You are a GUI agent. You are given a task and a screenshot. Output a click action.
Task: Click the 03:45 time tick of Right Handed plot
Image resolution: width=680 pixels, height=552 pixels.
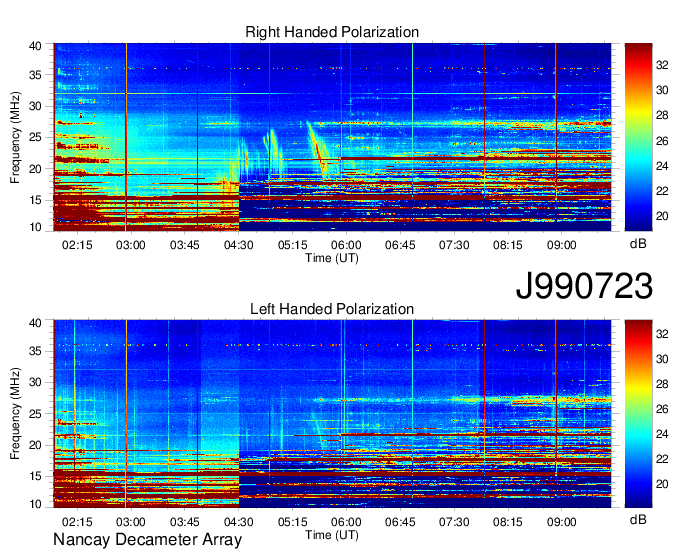[x=185, y=245]
